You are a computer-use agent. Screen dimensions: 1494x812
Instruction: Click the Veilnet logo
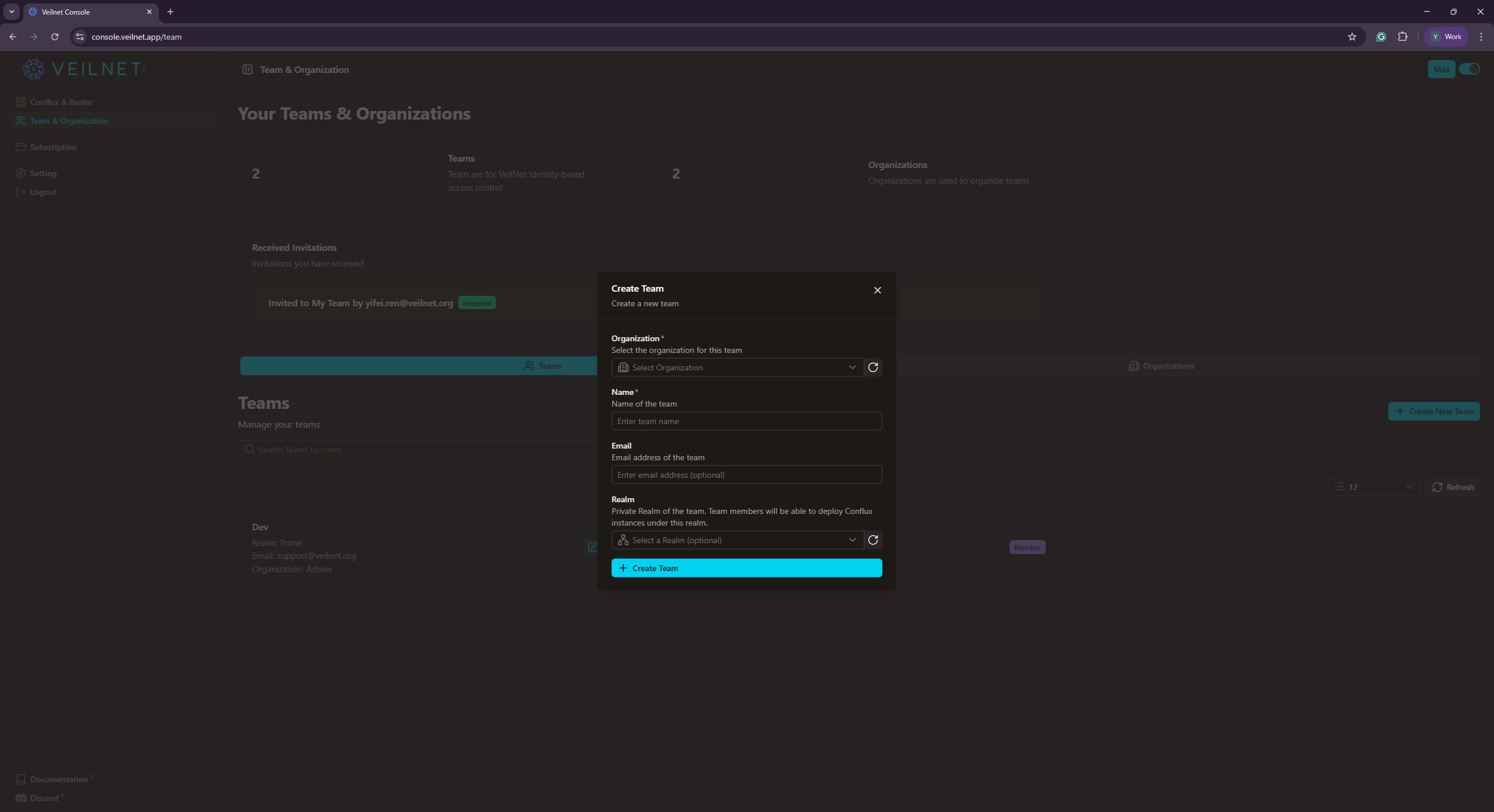[83, 69]
